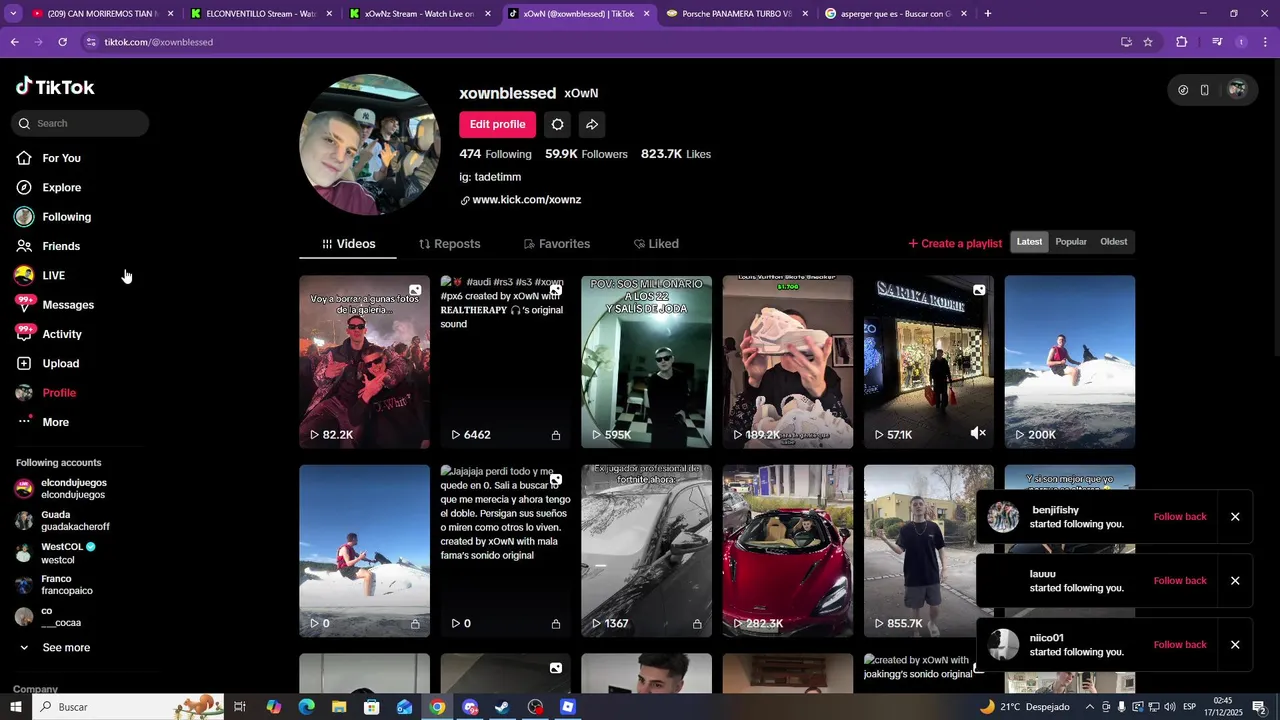Click the TikTok search field
The height and width of the screenshot is (720, 1280).
point(80,124)
